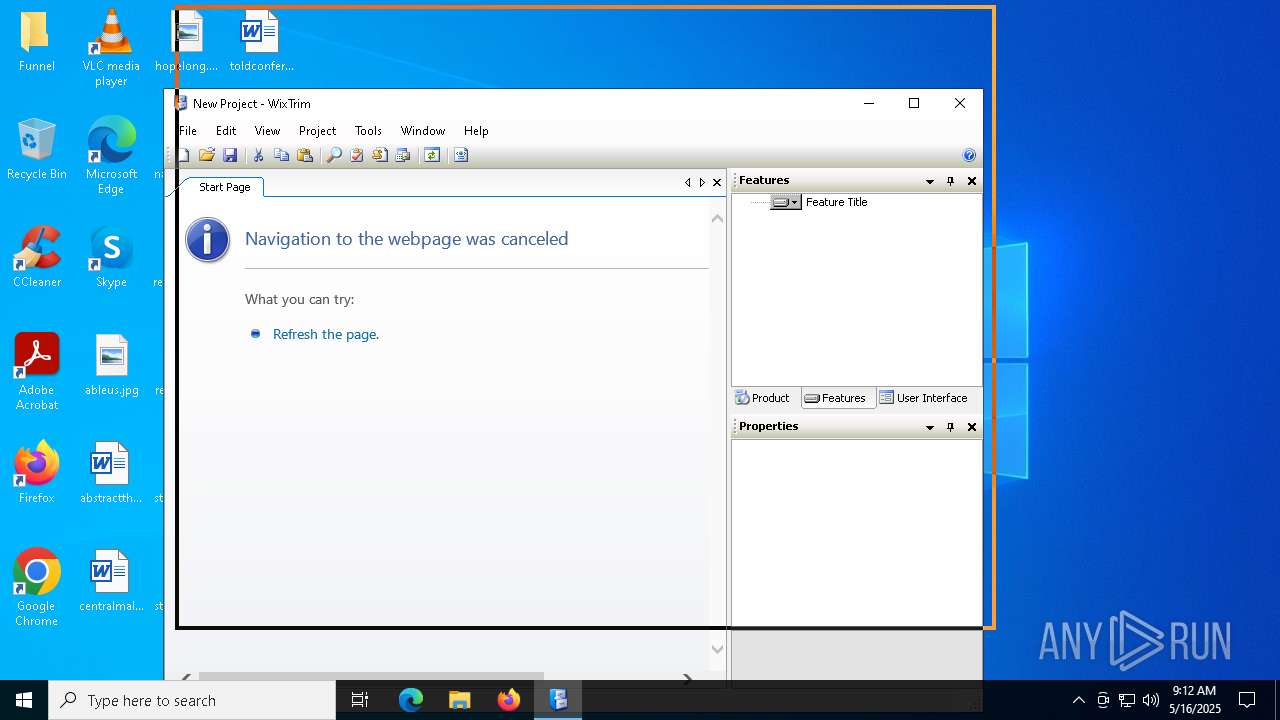Open File Explorer from the taskbar

click(x=460, y=700)
